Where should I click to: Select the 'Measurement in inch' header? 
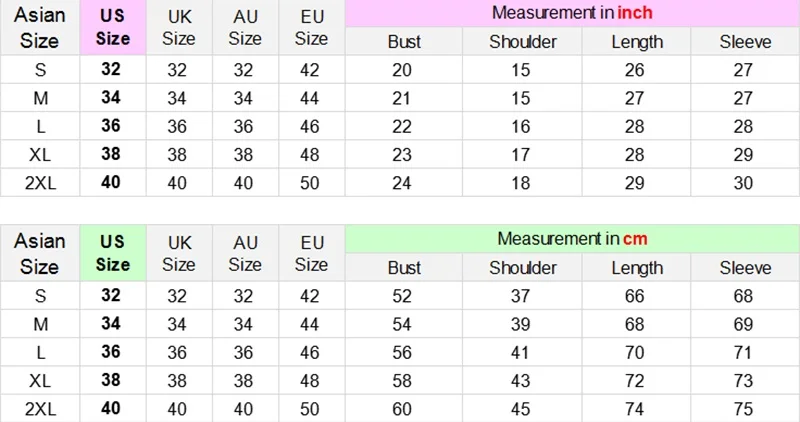coord(572,13)
